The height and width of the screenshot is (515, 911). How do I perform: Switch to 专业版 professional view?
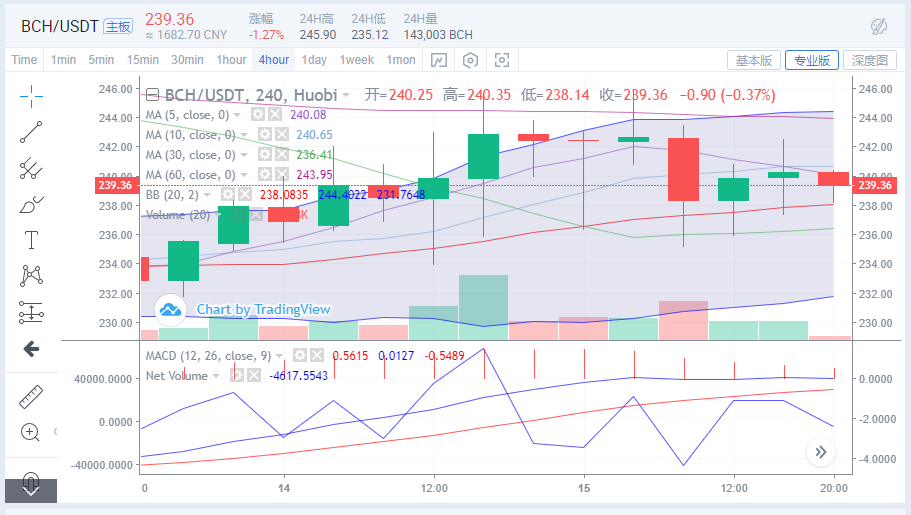[x=812, y=60]
